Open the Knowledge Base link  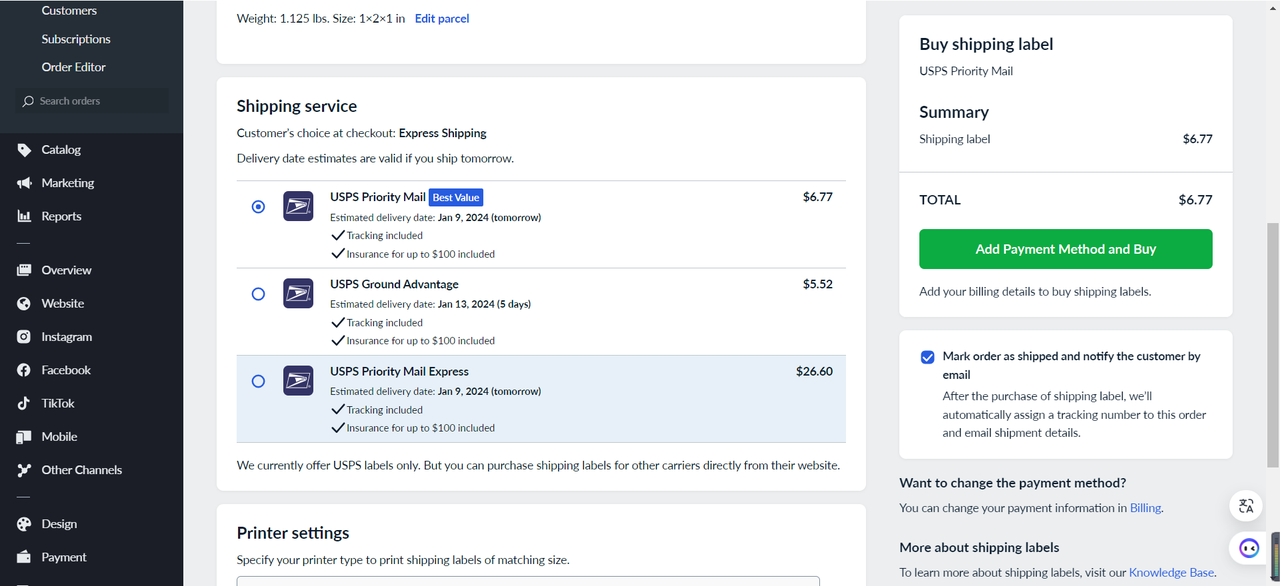coord(1171,573)
